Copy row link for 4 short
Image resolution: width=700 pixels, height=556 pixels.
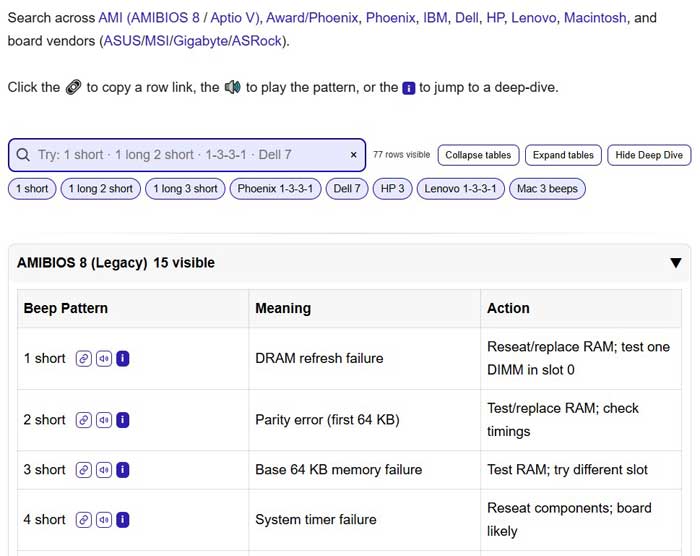click(x=83, y=520)
